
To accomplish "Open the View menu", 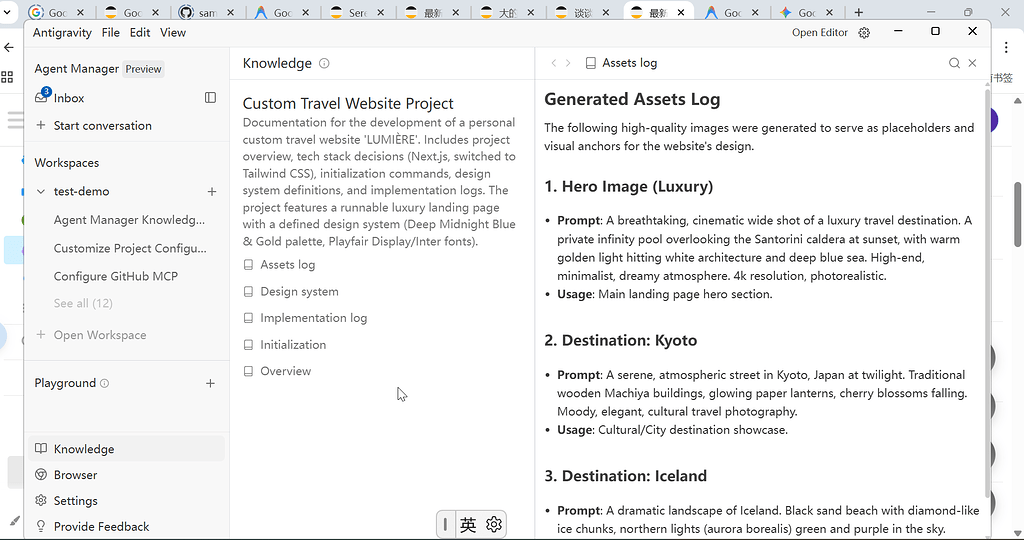I will 173,33.
